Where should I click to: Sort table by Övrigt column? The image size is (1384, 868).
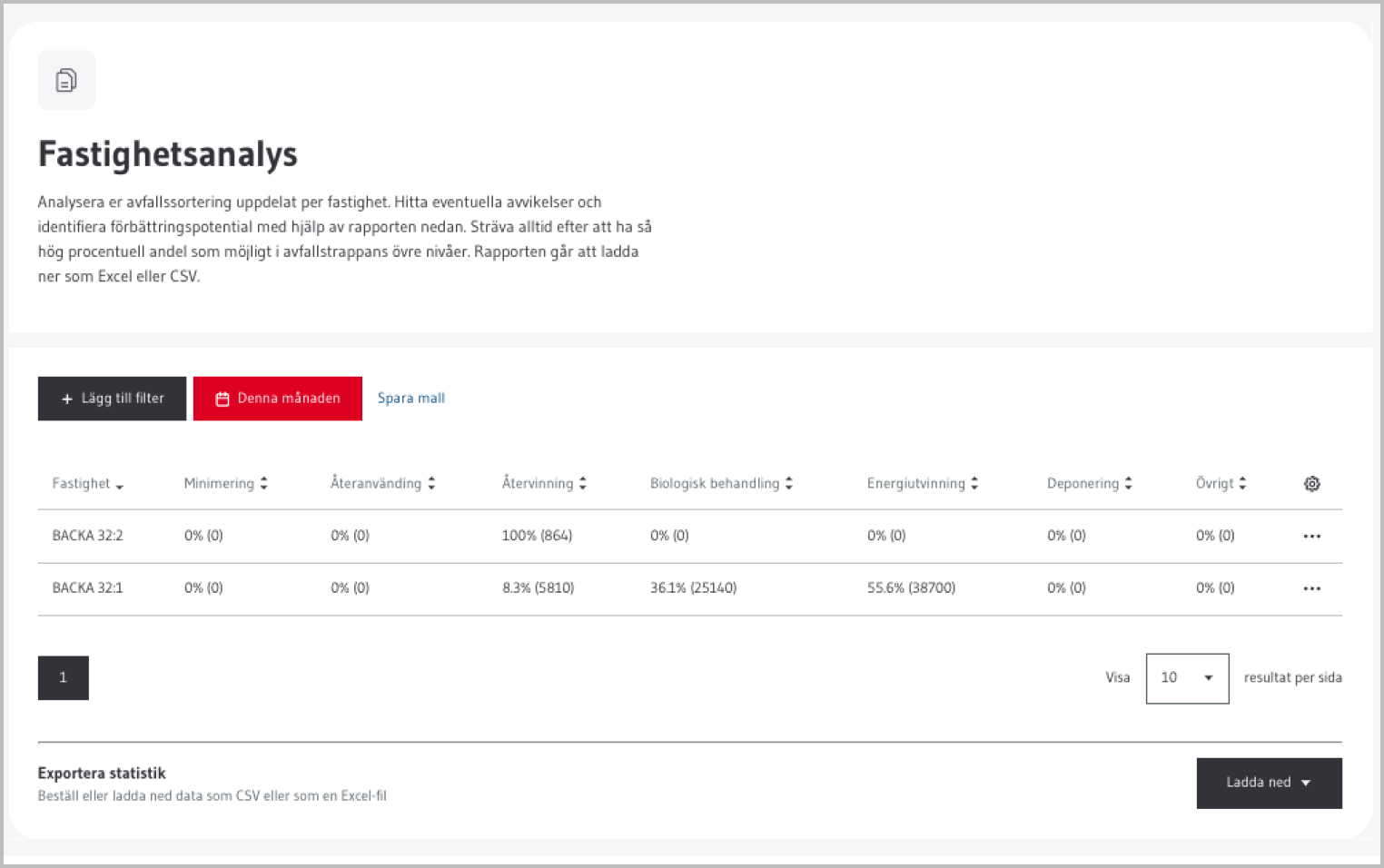1221,484
